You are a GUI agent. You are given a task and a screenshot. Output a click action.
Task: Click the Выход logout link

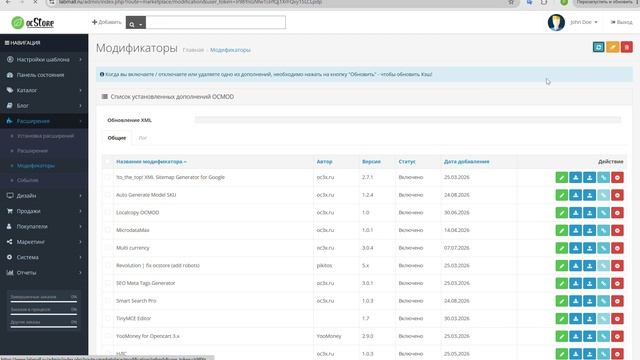point(621,22)
